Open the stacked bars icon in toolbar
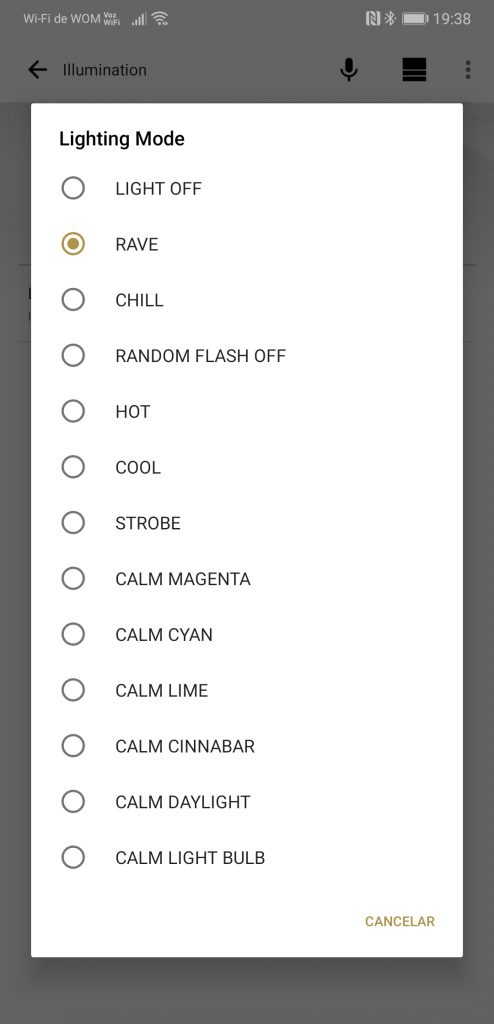Screen dimensions: 494x1024 [x=414, y=70]
